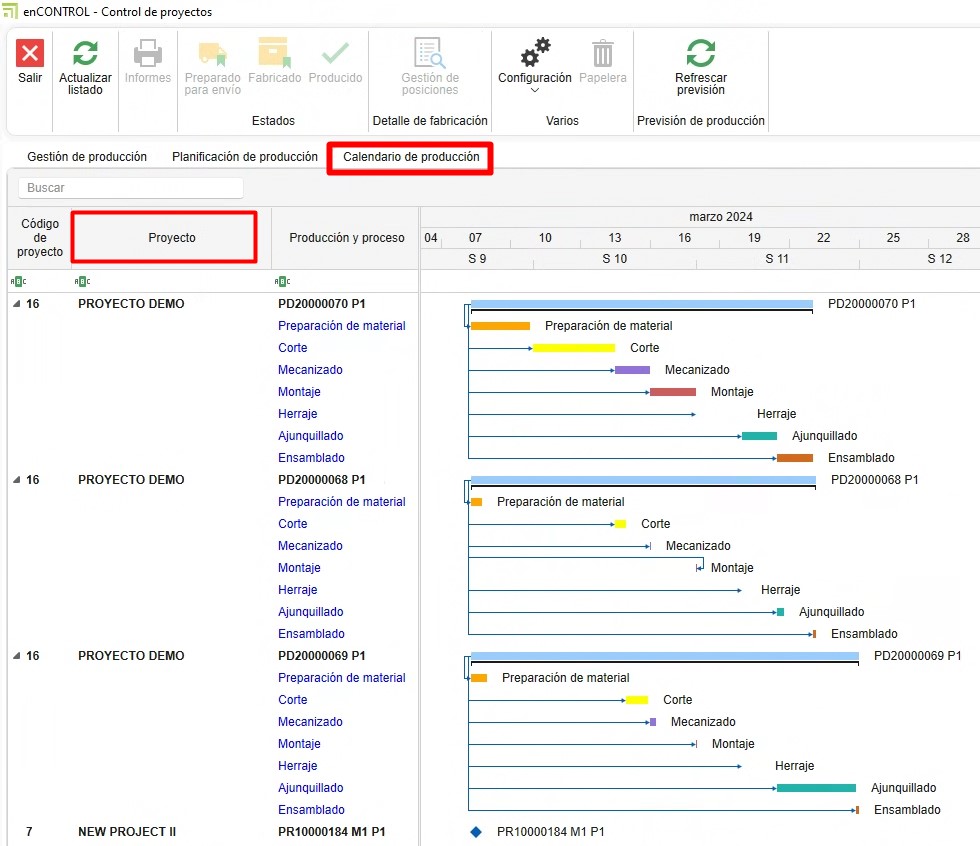
Task: Click PD20000070 P1 production cell
Action: pos(321,304)
